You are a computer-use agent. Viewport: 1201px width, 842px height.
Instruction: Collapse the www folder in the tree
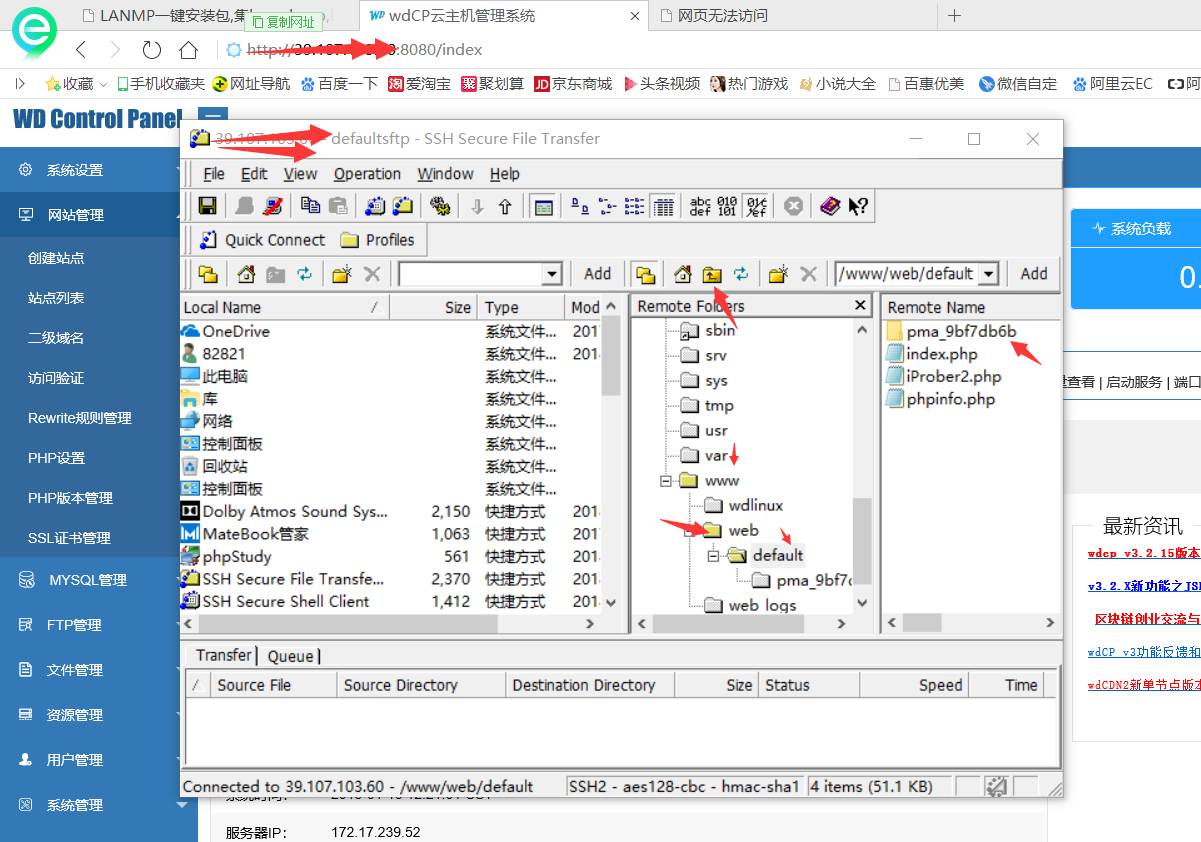(x=665, y=481)
